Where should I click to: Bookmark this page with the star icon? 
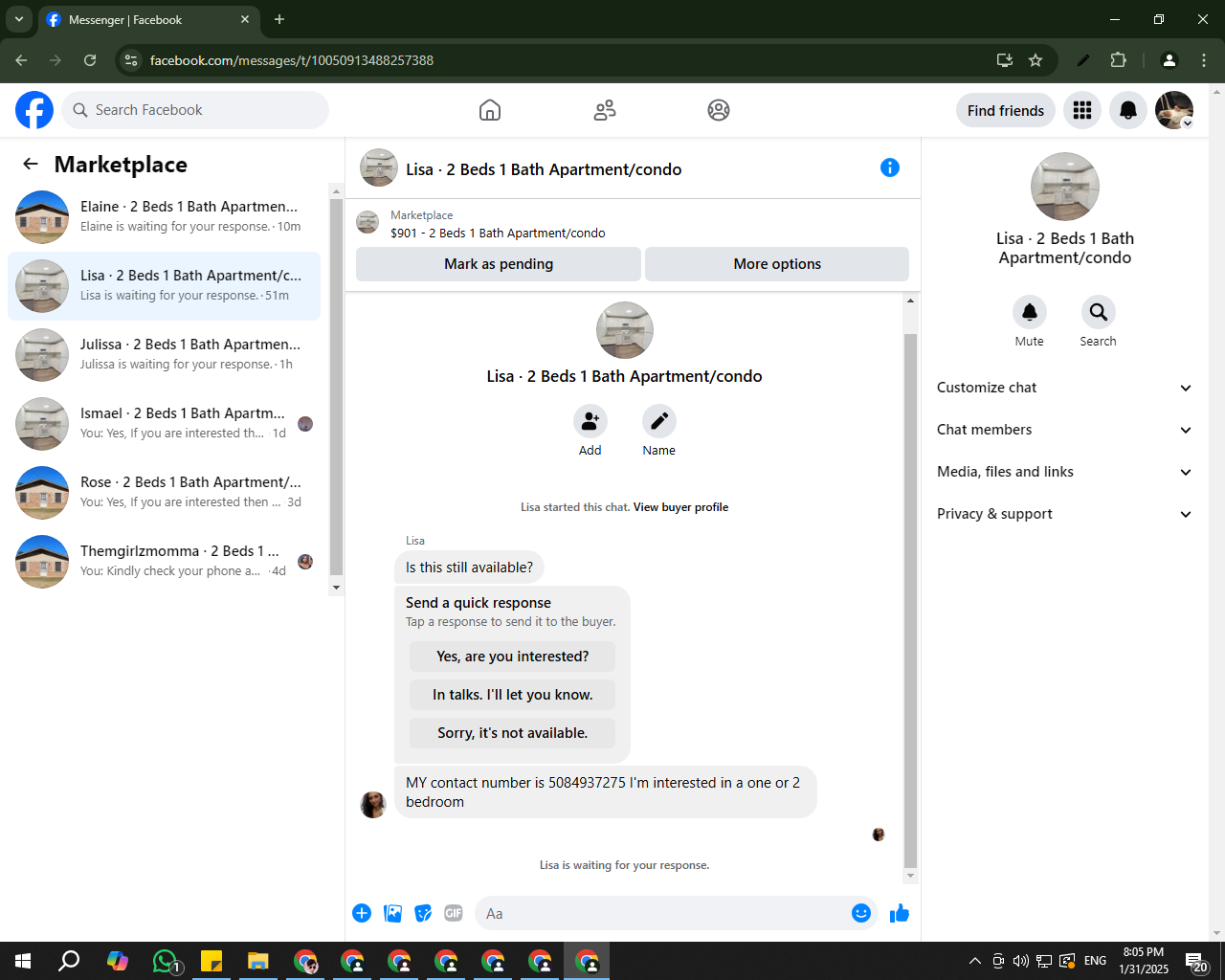tap(1036, 60)
